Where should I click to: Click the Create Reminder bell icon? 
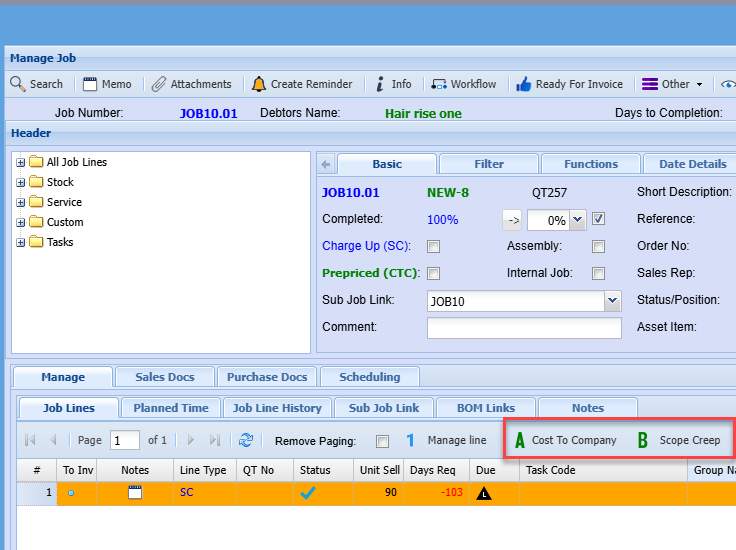point(259,84)
